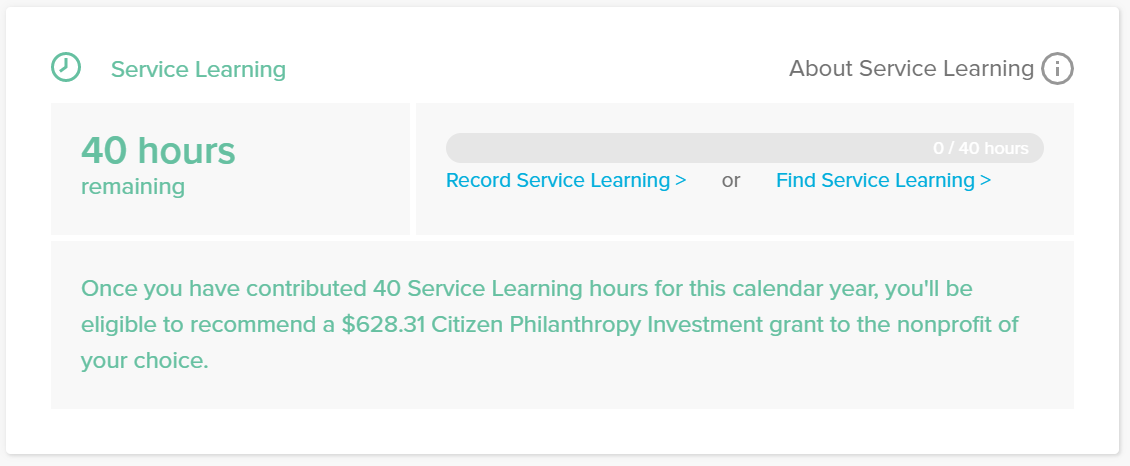Screen dimensions: 1130x466
Task: Click the remaining label under 40 hours
Action: pos(133,187)
